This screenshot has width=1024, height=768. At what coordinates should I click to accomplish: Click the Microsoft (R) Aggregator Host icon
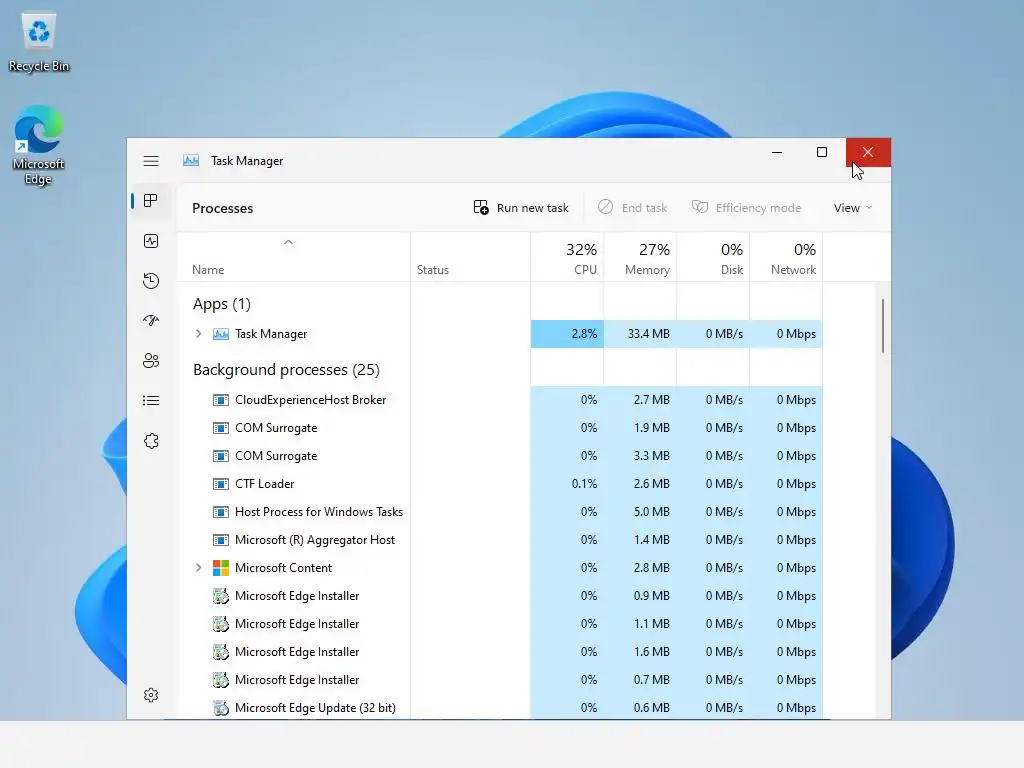221,540
